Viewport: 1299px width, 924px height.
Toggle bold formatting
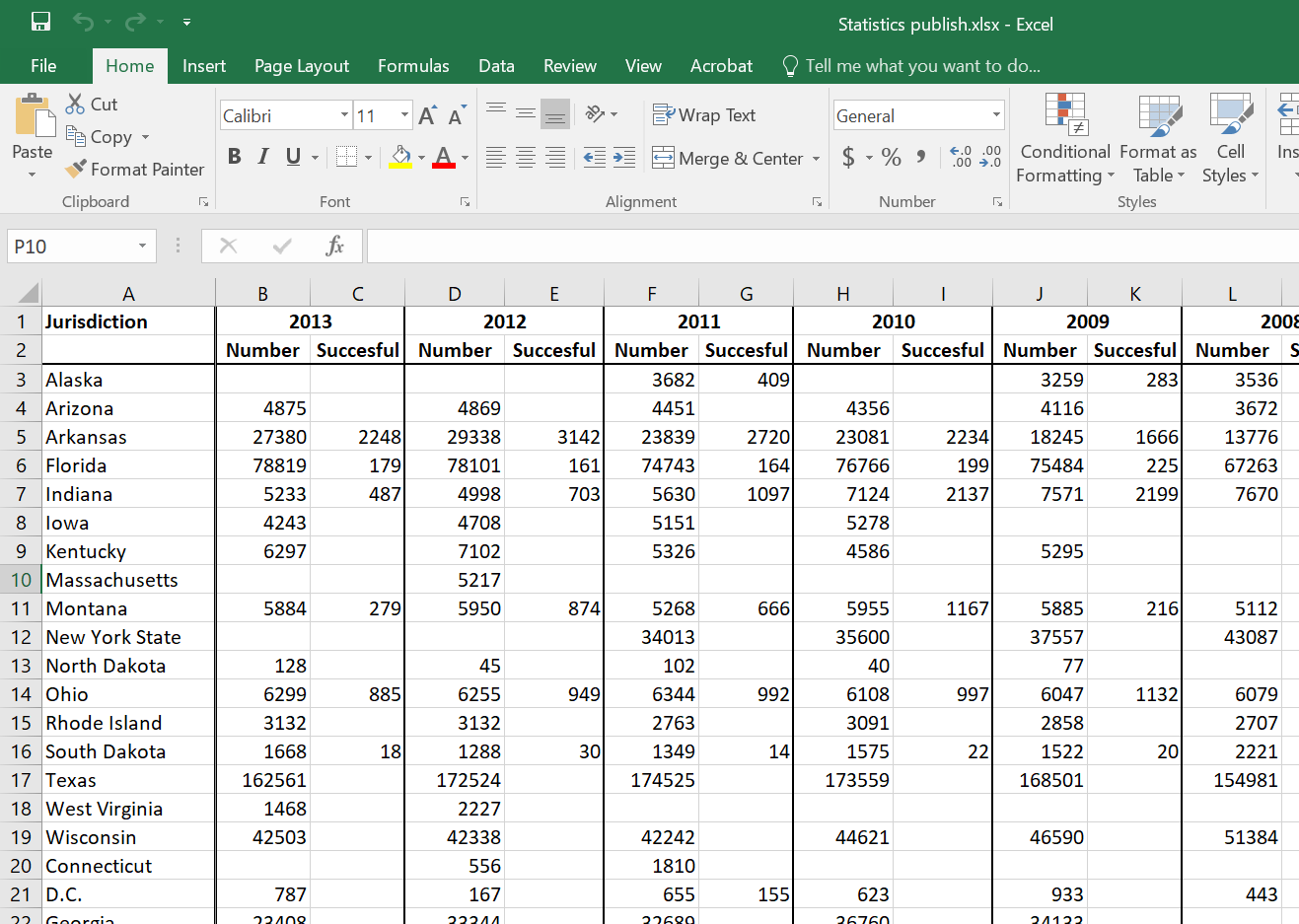235,157
